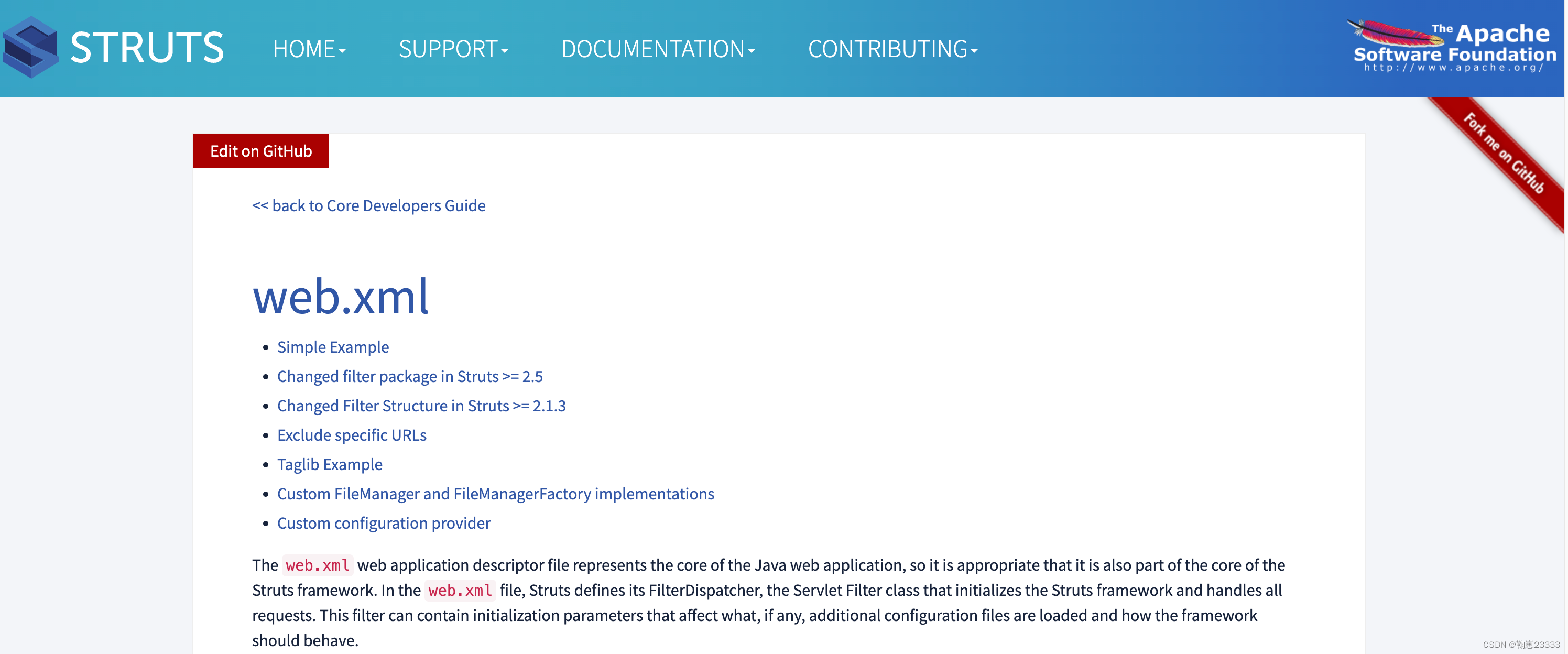Image resolution: width=1568 pixels, height=654 pixels.
Task: Open the Fork me on GitHub ribbon
Action: 1504,154
